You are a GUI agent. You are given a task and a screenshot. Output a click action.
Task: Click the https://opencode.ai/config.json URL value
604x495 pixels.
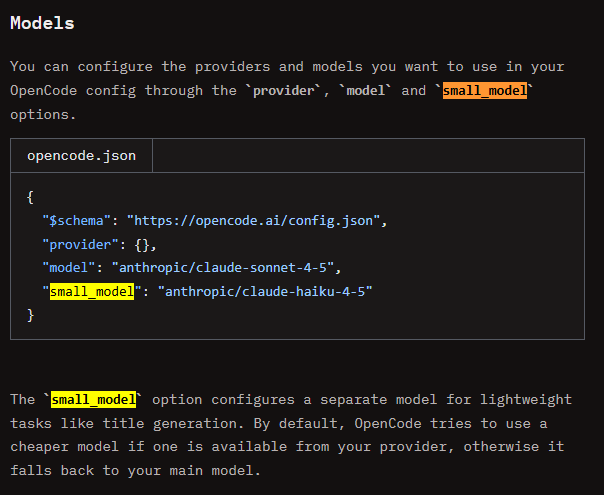[x=253, y=221]
